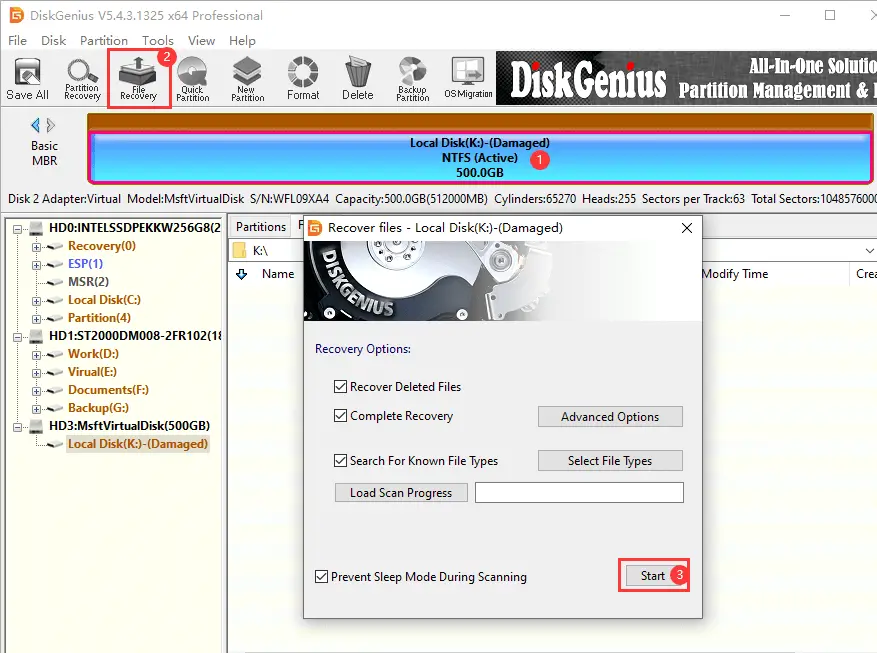Expand the Backup(G:) partition node

click(36, 409)
